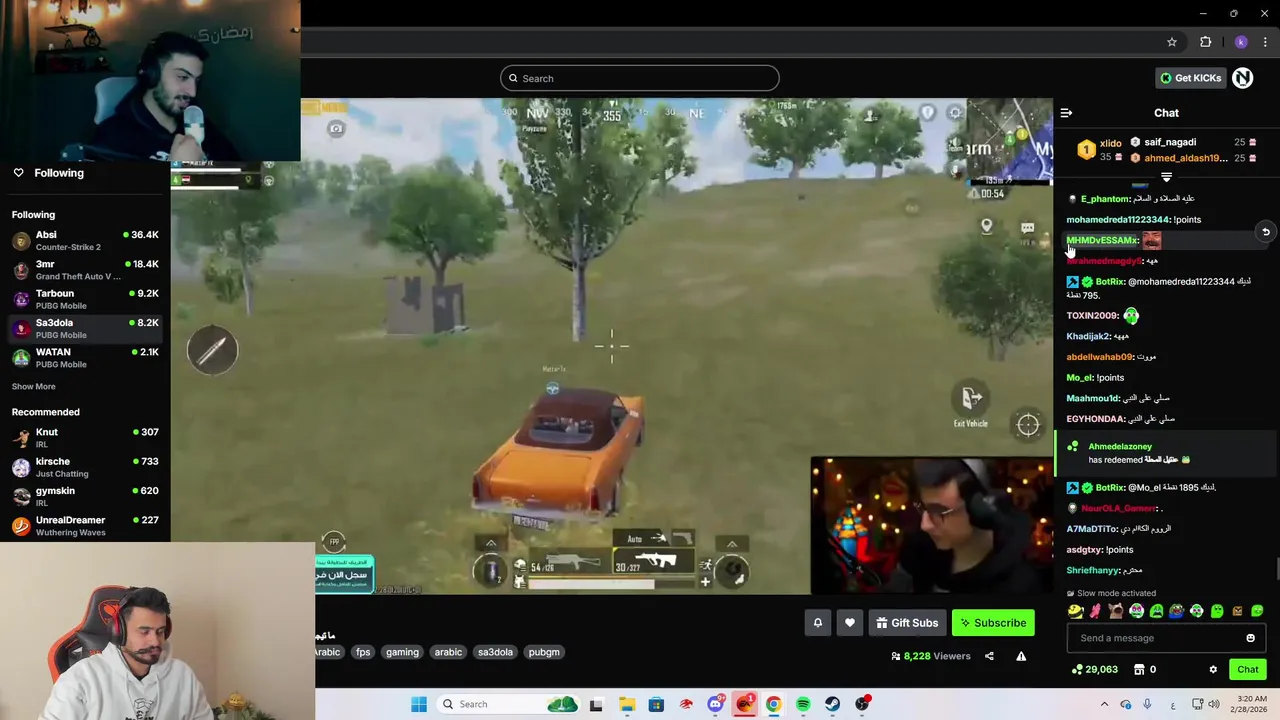Click mohamedreda11223344 username in chat
Image resolution: width=1280 pixels, height=720 pixels.
1117,220
